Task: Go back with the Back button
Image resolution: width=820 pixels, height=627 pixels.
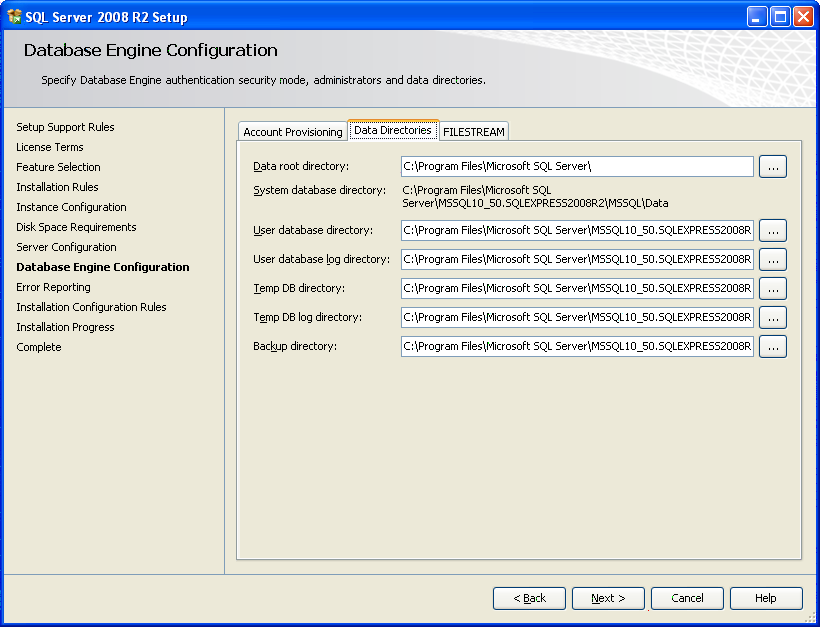Action: pos(529,598)
